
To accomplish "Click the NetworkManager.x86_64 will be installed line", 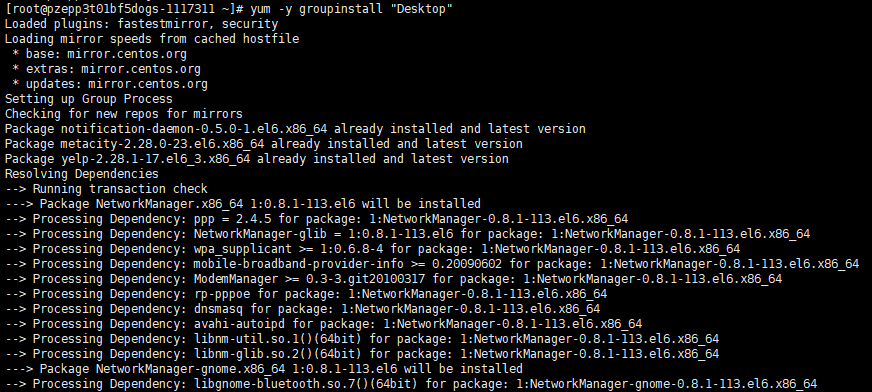I will [242, 204].
